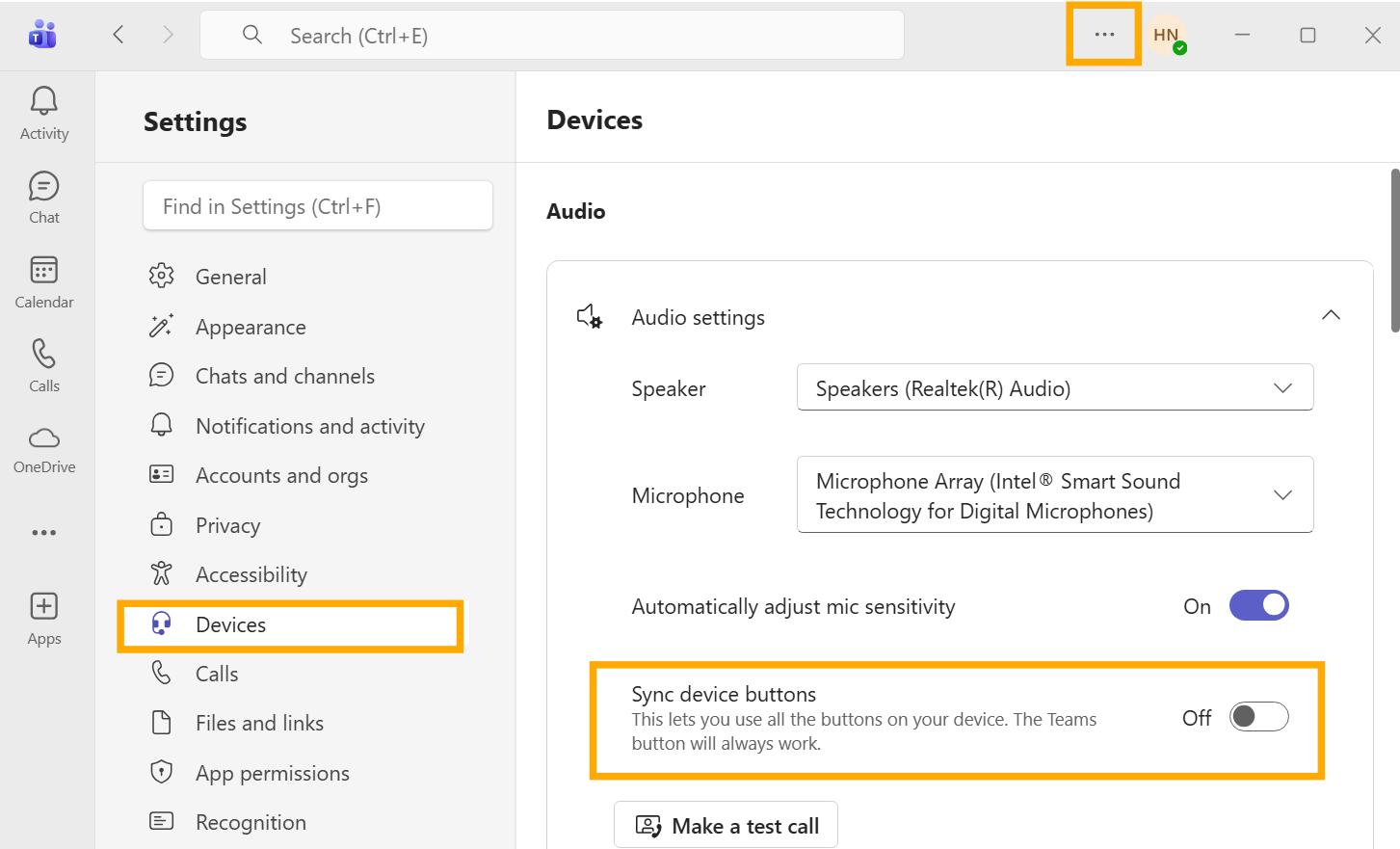Open the Calendar icon
Image resolution: width=1400 pixels, height=849 pixels.
[x=44, y=271]
